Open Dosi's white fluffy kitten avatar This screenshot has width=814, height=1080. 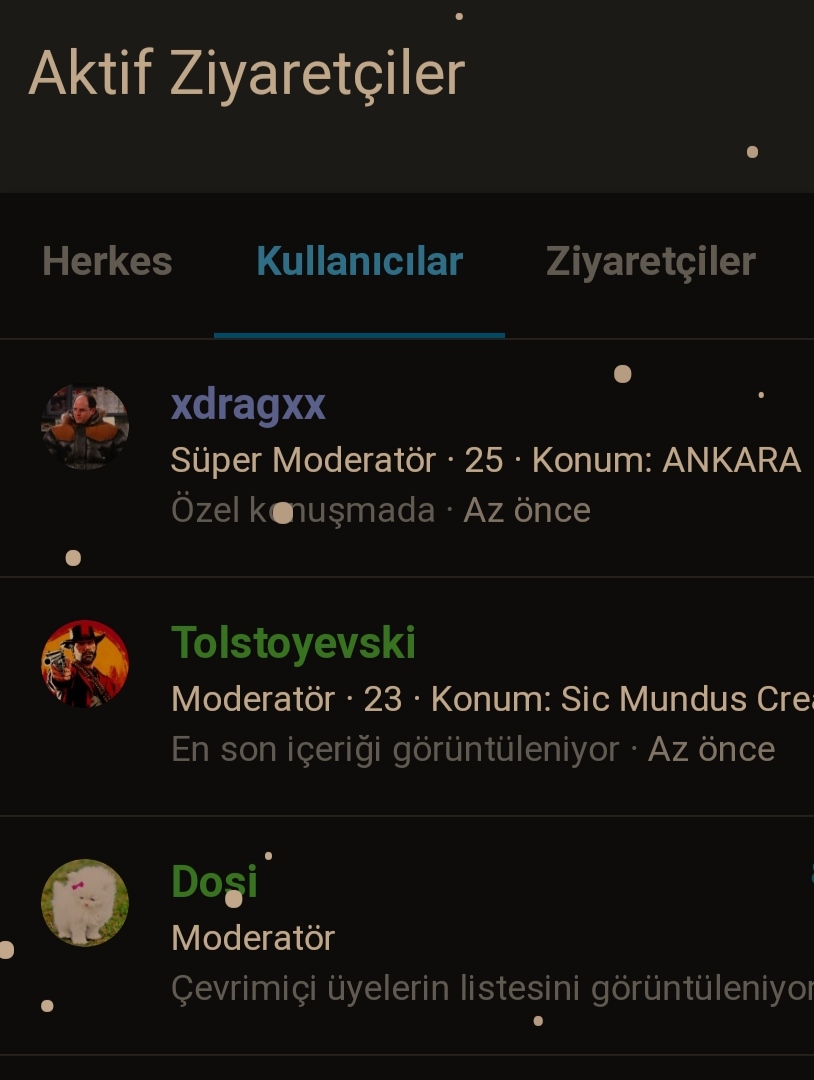pyautogui.click(x=85, y=902)
